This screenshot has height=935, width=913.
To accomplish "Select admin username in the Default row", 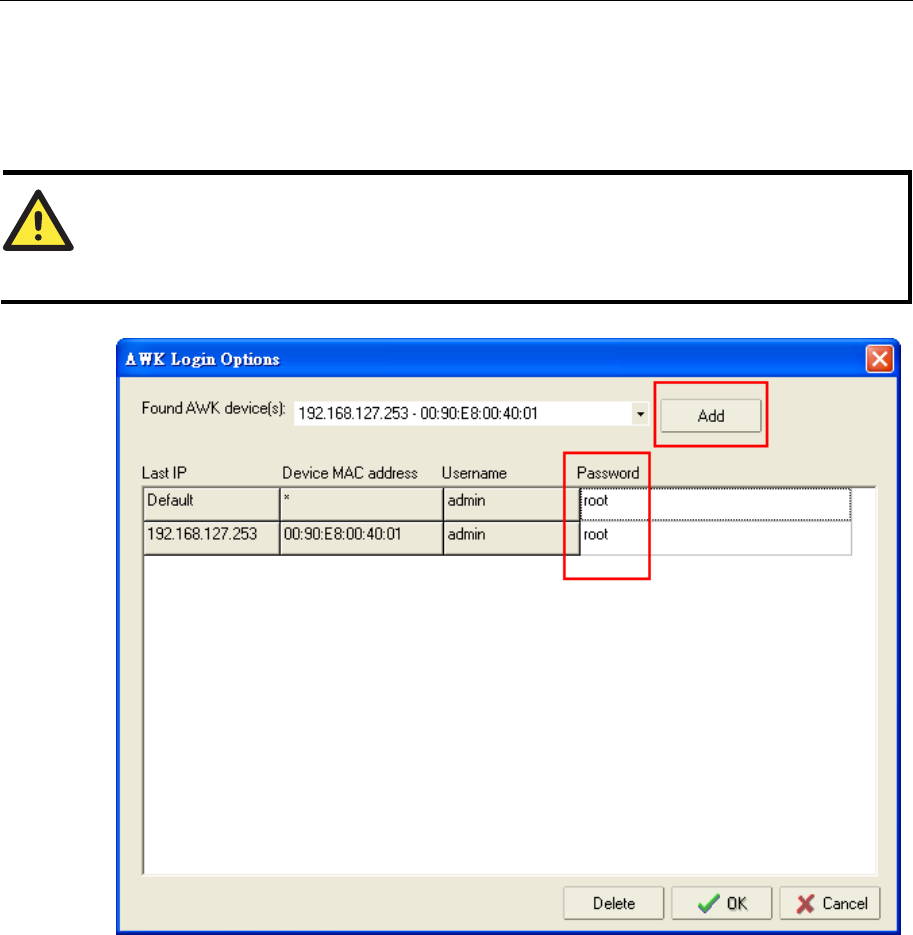I will (511, 504).
